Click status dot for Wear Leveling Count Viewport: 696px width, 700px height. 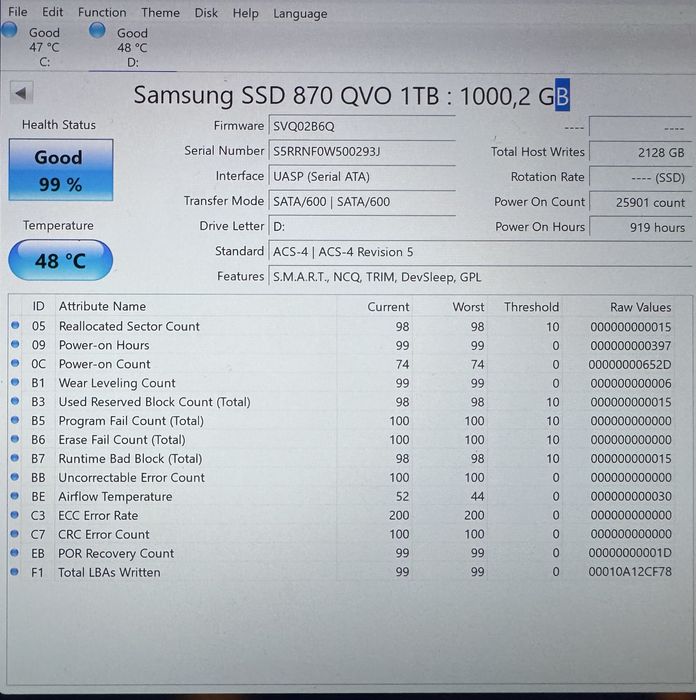click(15, 382)
